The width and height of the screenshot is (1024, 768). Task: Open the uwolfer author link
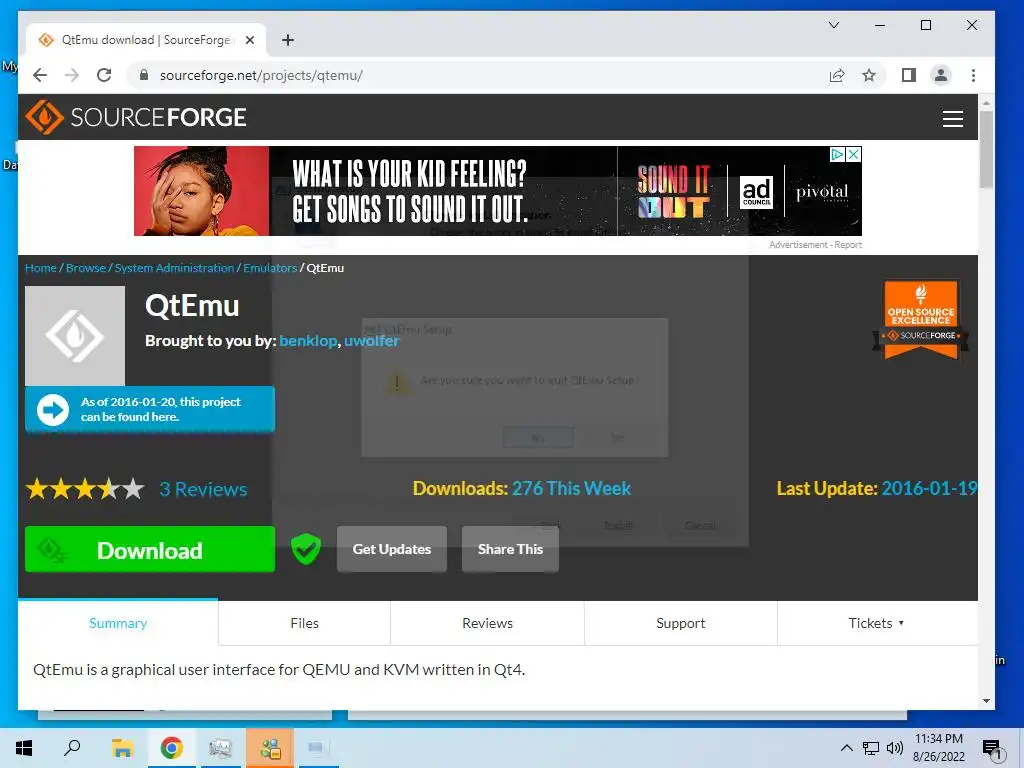(x=372, y=341)
